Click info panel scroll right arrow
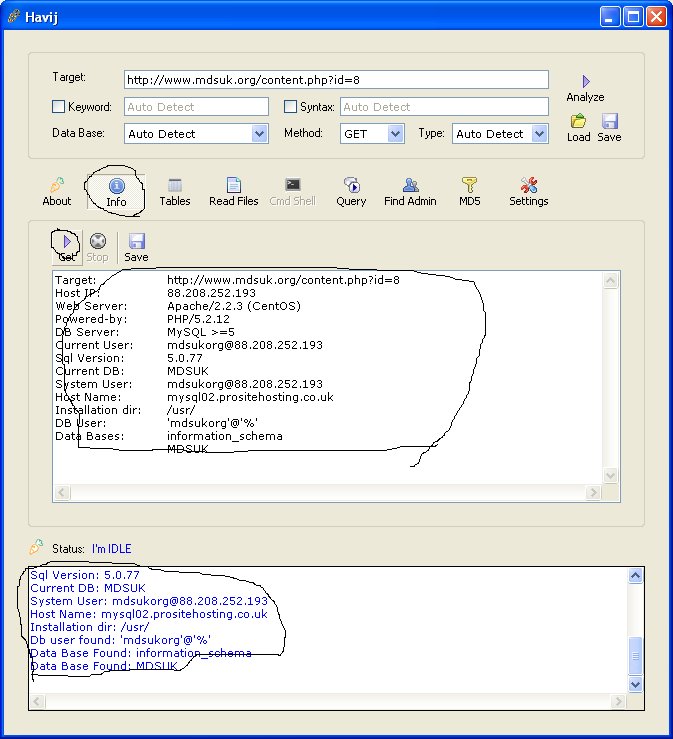This screenshot has width=673, height=739. point(594,493)
